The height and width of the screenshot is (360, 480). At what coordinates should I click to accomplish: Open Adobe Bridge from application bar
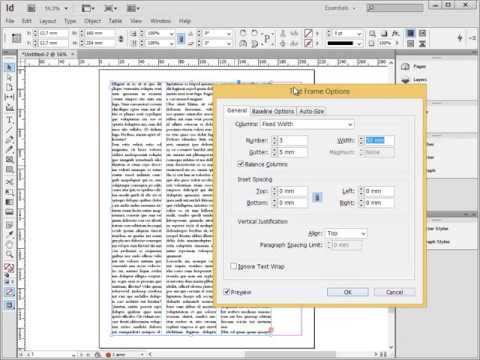coord(31,8)
